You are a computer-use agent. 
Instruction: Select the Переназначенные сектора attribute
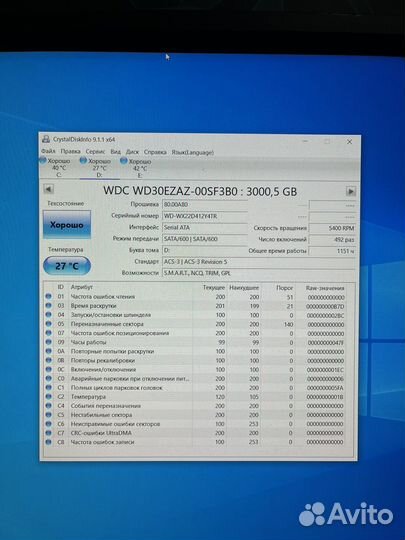107,324
